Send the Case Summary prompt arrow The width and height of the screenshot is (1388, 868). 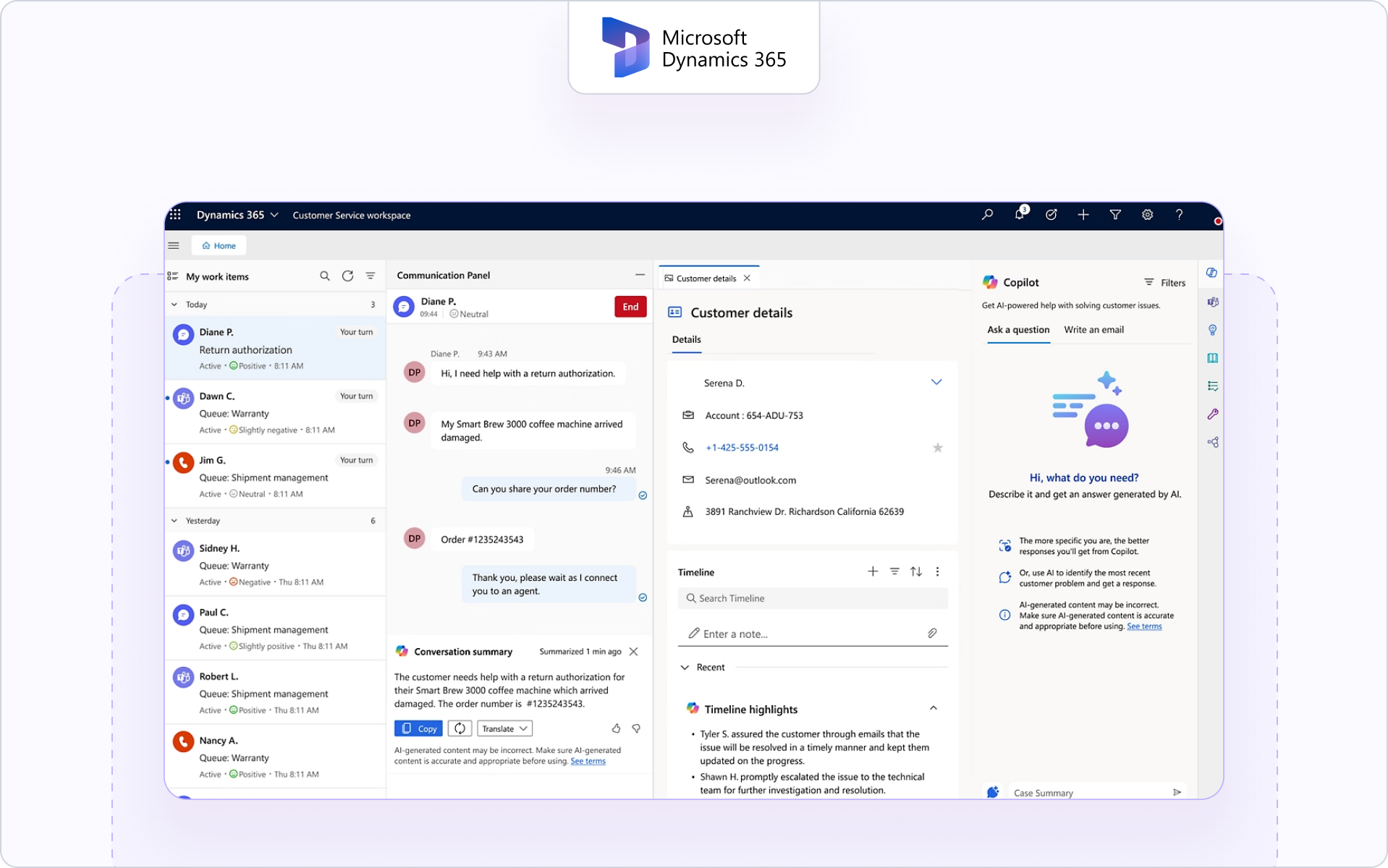coord(1177,793)
